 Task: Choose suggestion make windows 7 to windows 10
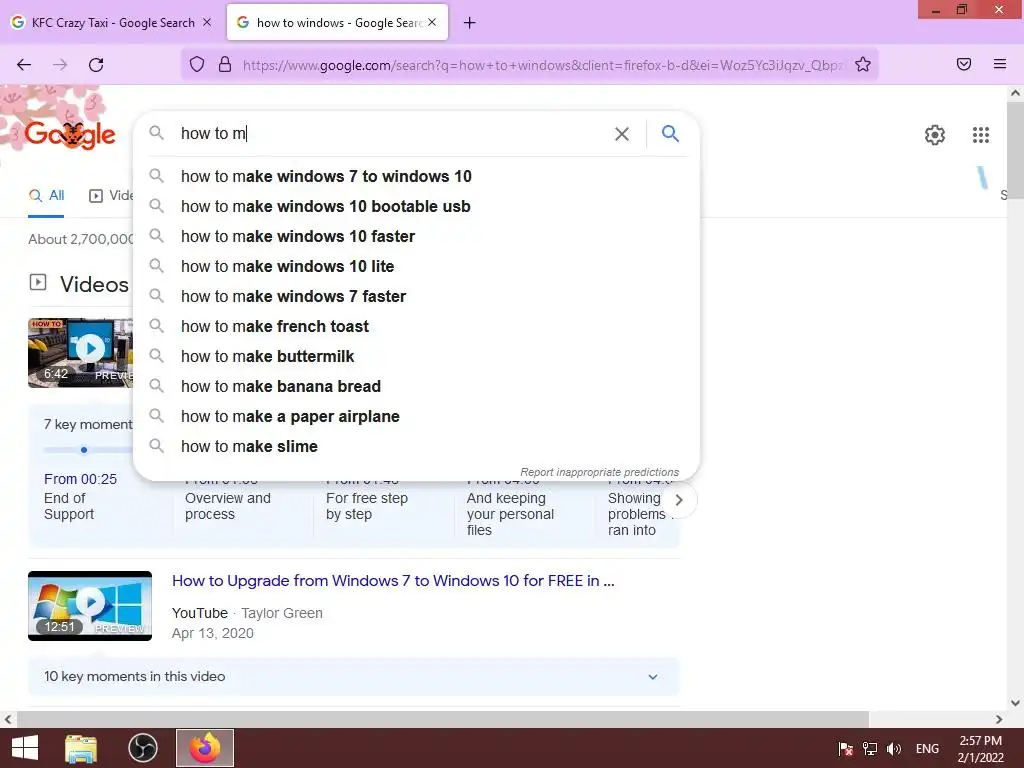tap(416, 176)
